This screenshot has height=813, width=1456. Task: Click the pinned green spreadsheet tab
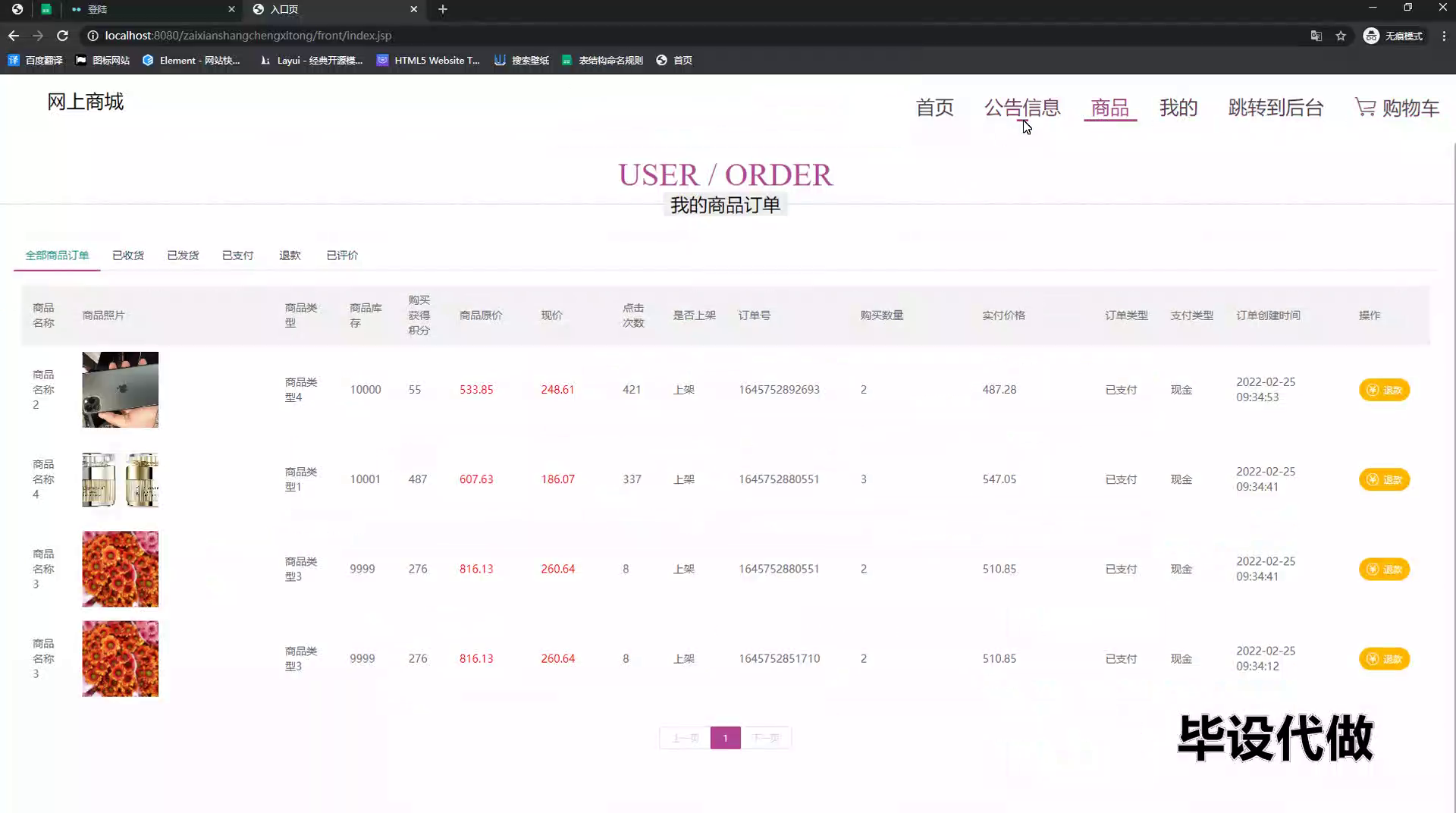click(46, 9)
